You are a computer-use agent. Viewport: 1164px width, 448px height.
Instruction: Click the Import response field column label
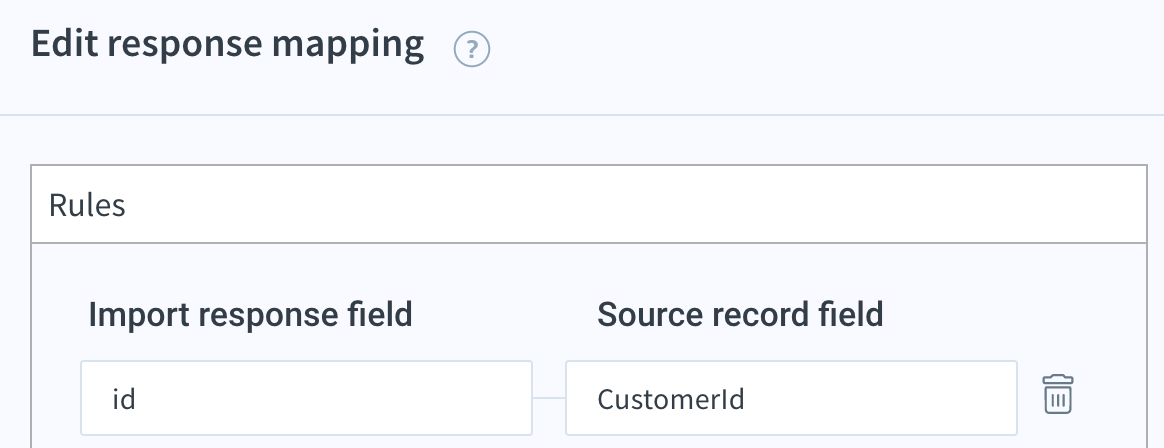[250, 314]
